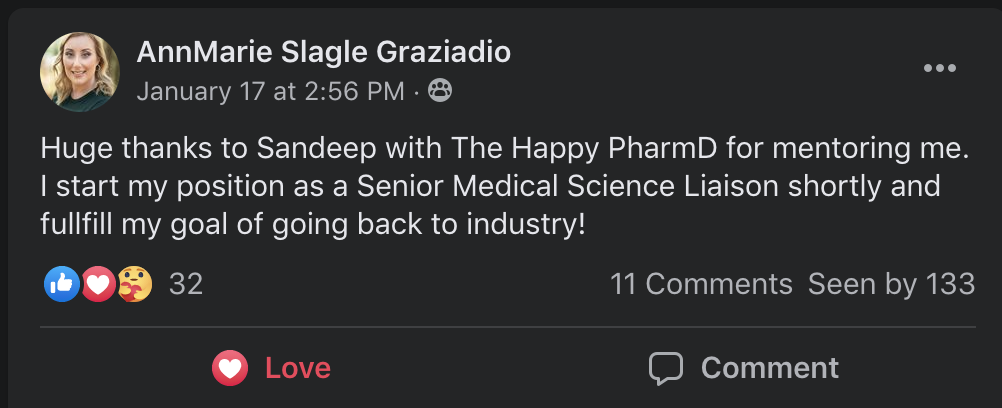
Task: View the 32 reactions count
Action: (186, 284)
